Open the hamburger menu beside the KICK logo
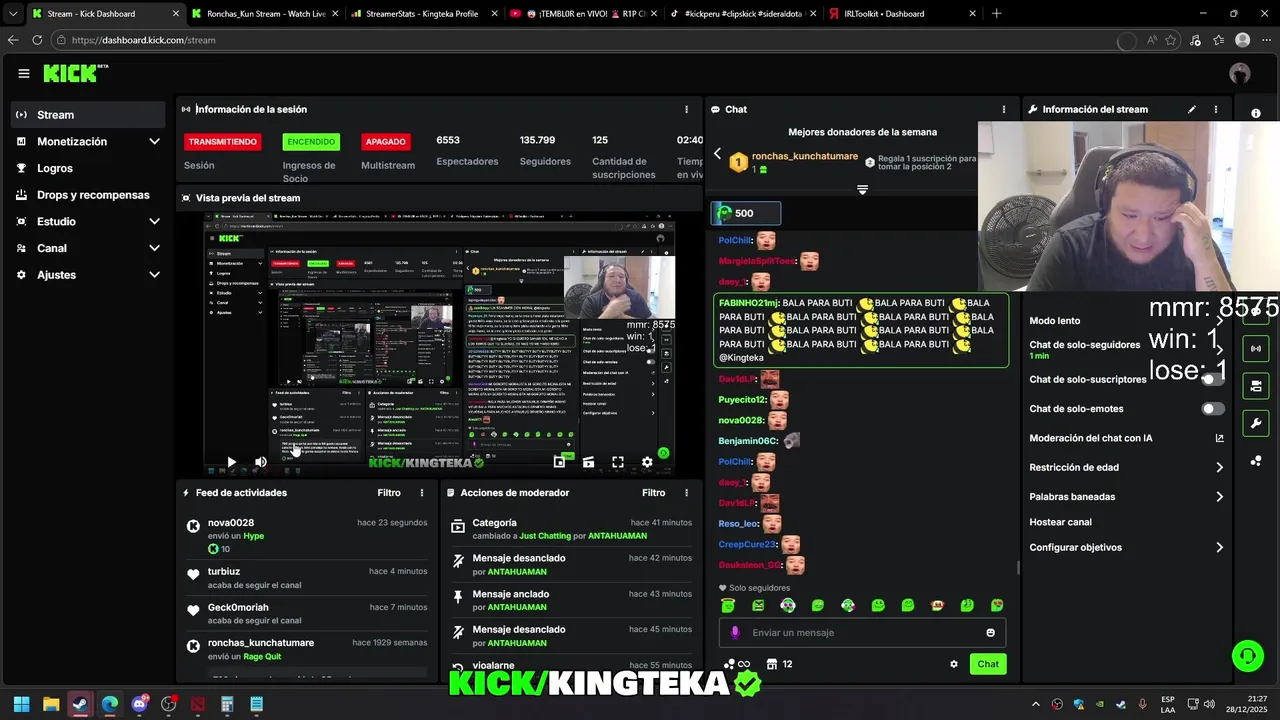This screenshot has width=1280, height=720. click(24, 73)
